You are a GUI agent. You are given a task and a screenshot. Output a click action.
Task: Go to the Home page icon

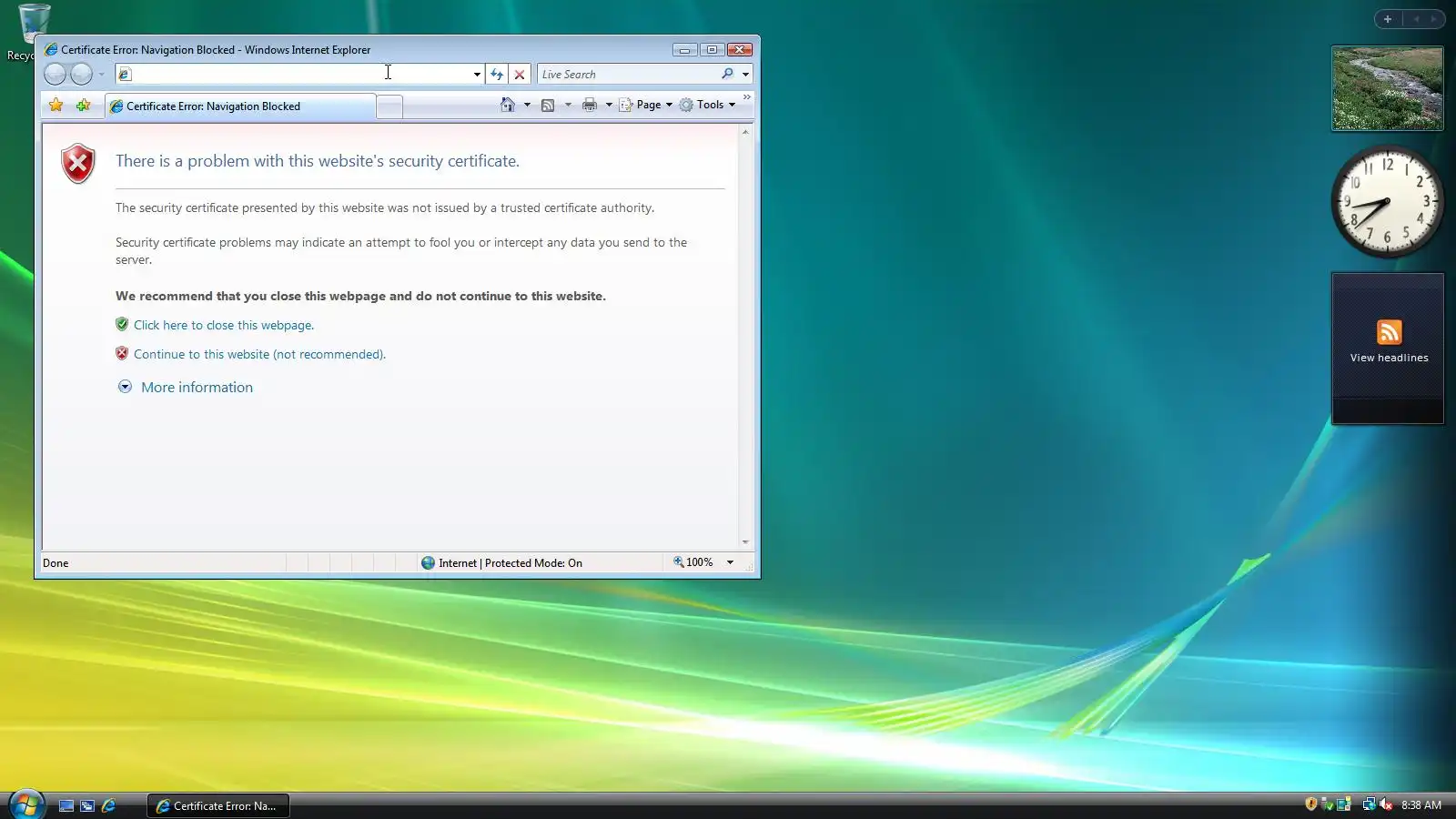[x=508, y=105]
